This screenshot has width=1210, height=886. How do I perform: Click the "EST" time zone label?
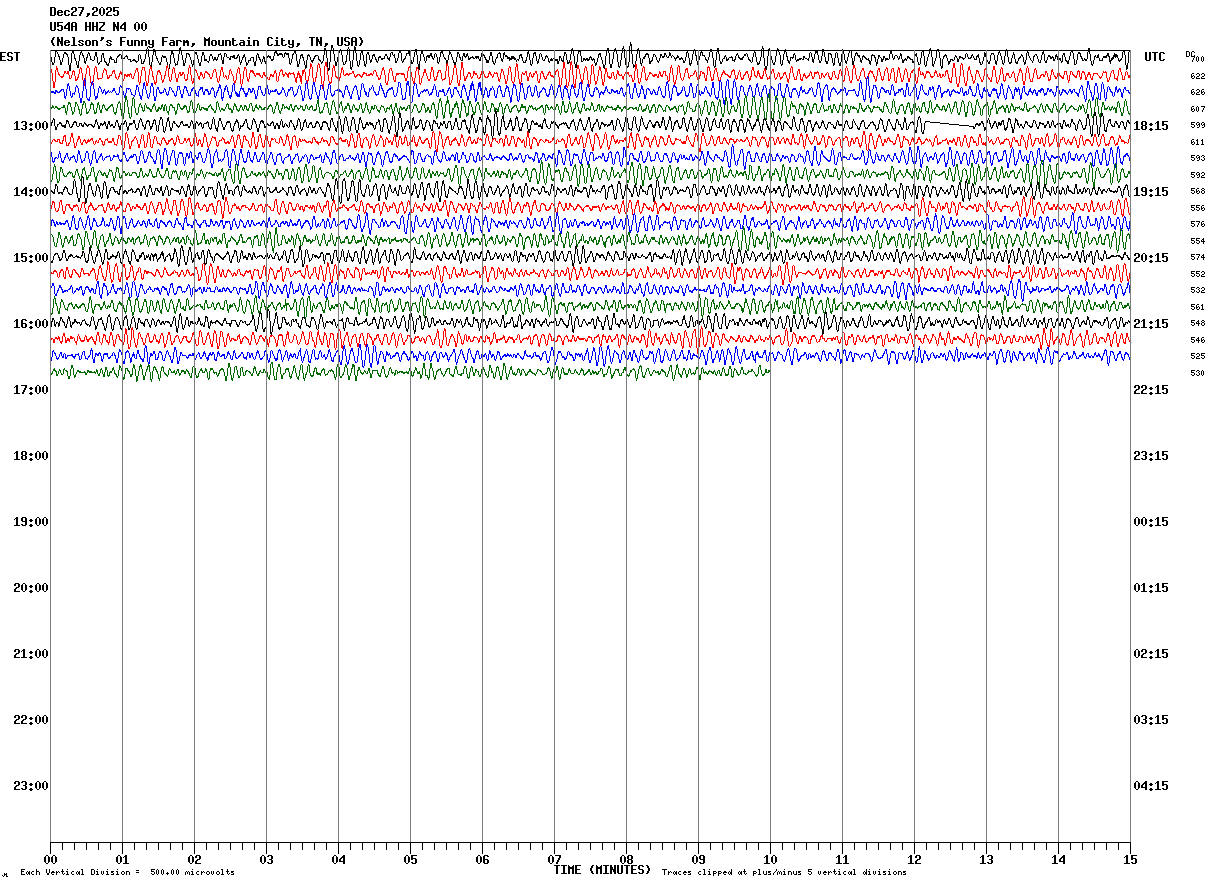[x=10, y=57]
